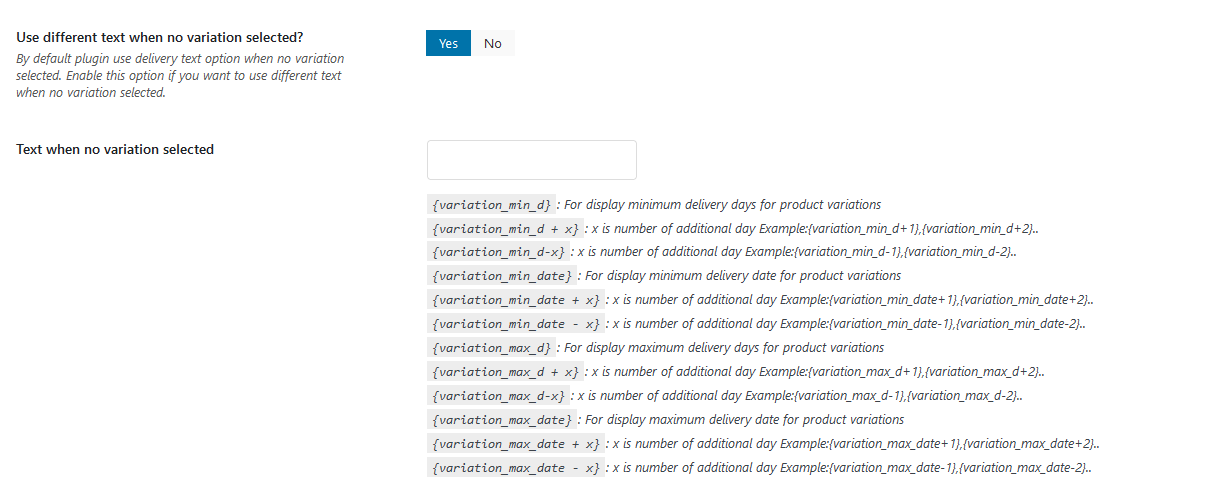Image resolution: width=1213 pixels, height=490 pixels.
Task: Click the {variation_min_d + x} shortcode tag
Action: click(505, 228)
